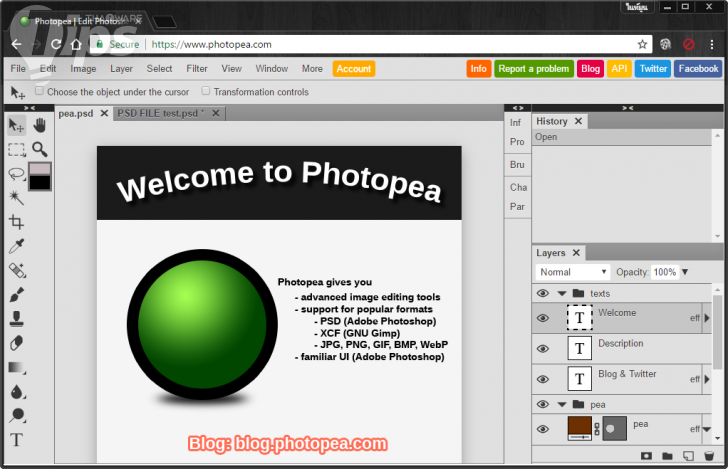728x469 pixels.
Task: Toggle visibility of pea layer
Action: [543, 429]
